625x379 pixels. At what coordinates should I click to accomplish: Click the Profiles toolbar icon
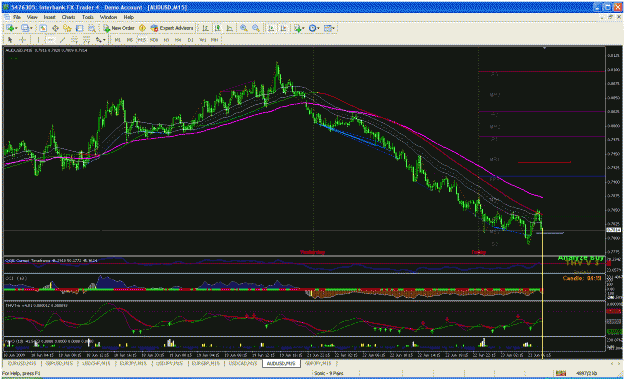[x=25, y=28]
